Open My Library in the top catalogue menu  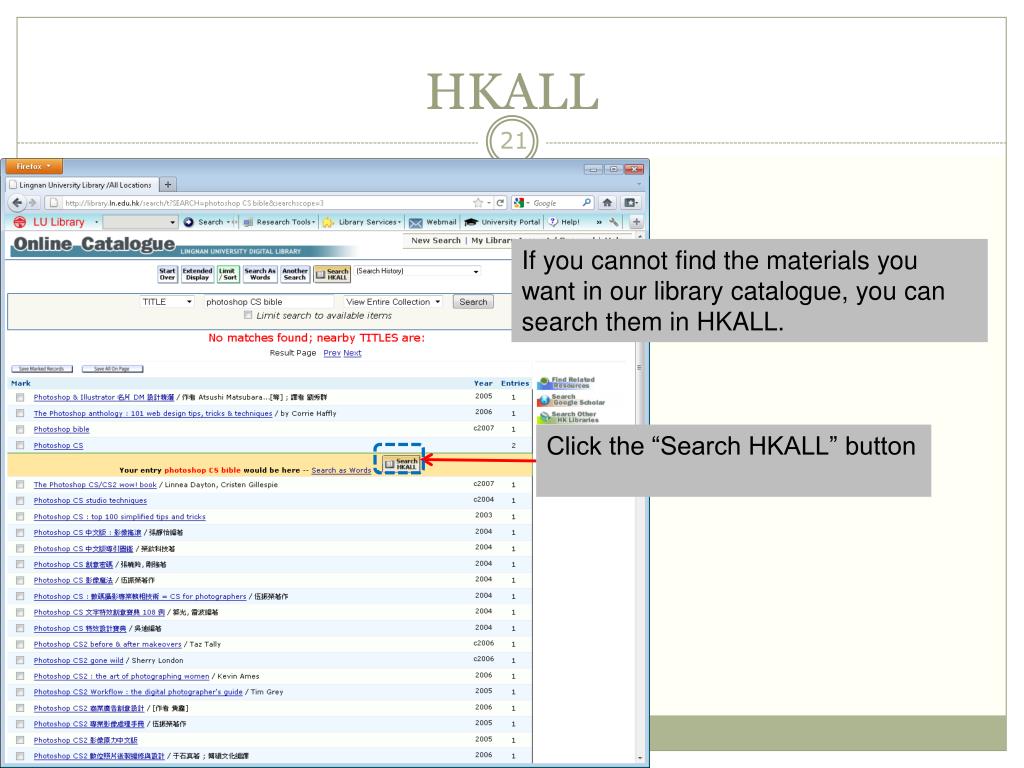[x=492, y=240]
